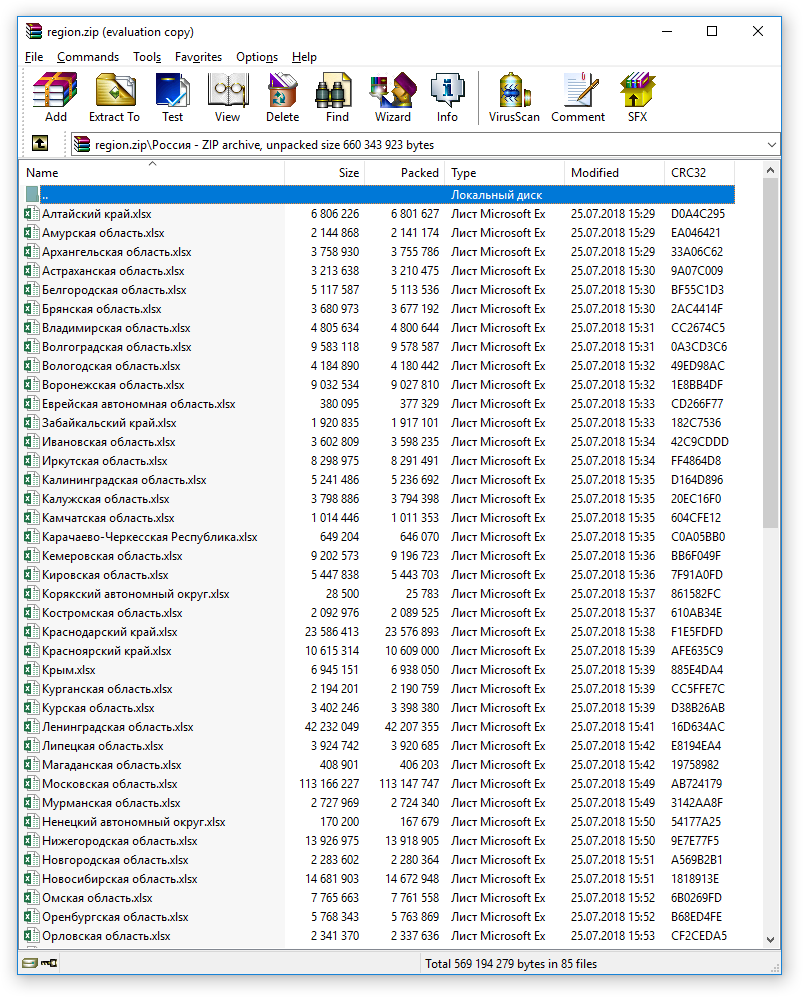Click the Excel icon of Липецкая область.xlsx
The height and width of the screenshot is (997, 803).
tap(32, 746)
